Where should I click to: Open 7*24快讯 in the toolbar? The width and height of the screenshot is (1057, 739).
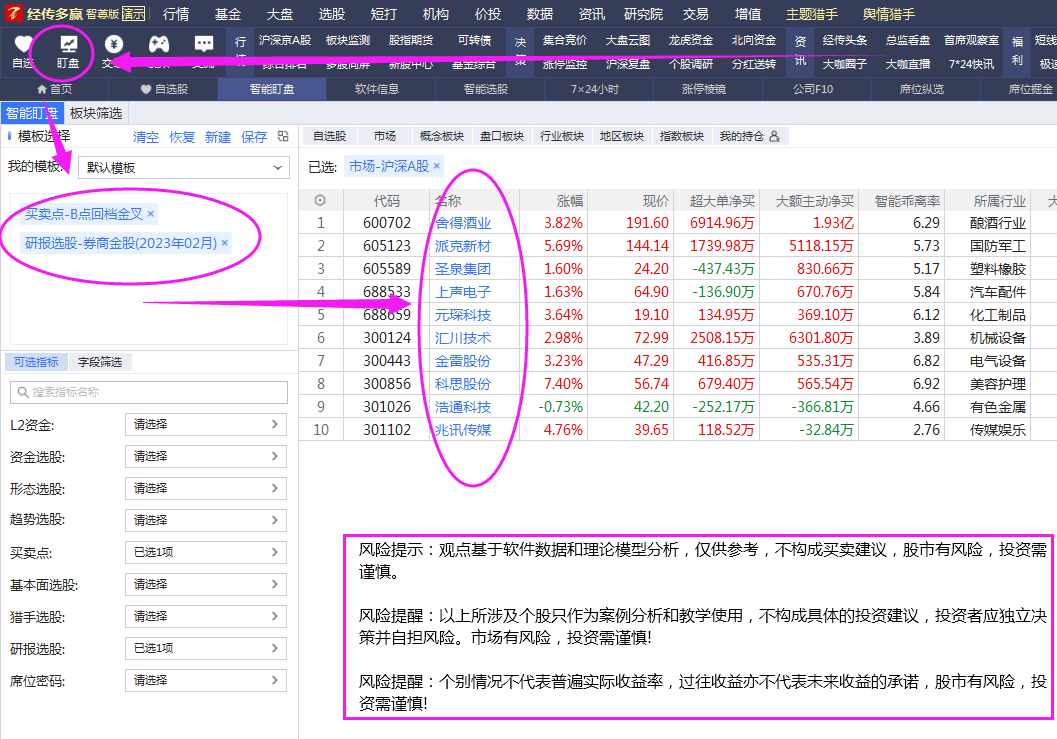971,64
